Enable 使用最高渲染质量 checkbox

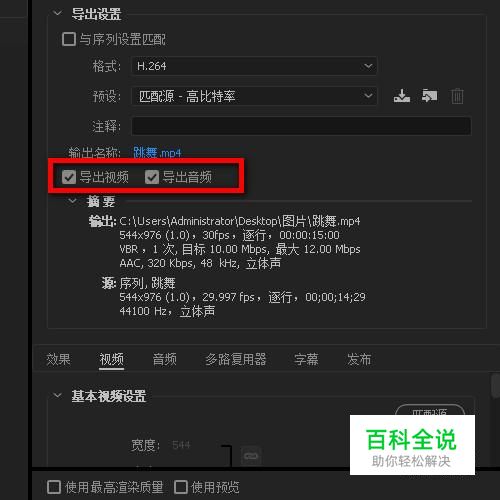click(54, 487)
